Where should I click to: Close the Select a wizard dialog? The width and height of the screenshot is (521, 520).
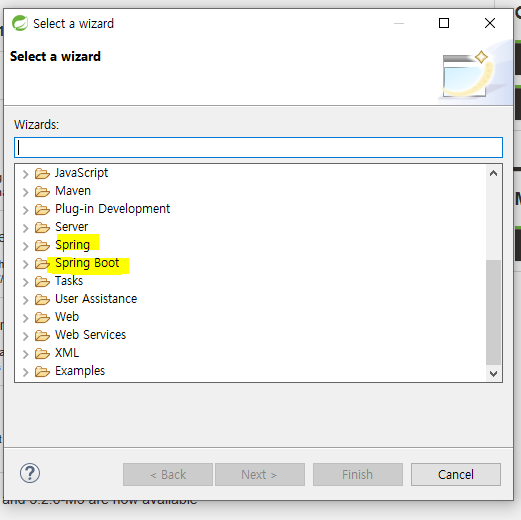[490, 23]
